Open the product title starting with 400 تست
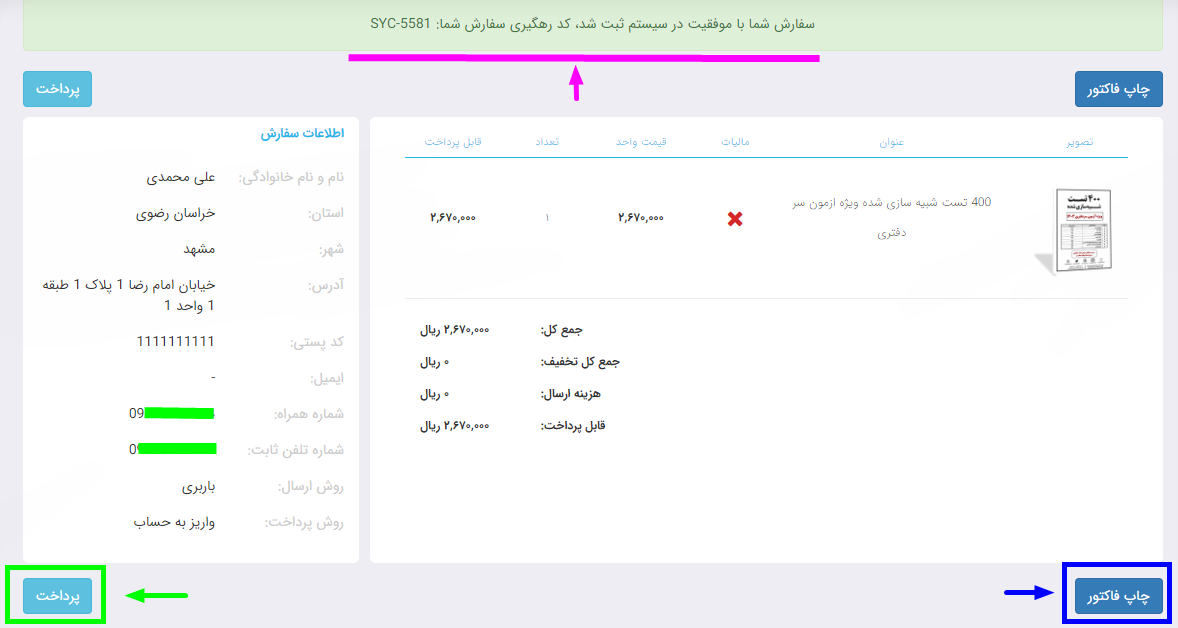The width and height of the screenshot is (1178, 628). 891,217
